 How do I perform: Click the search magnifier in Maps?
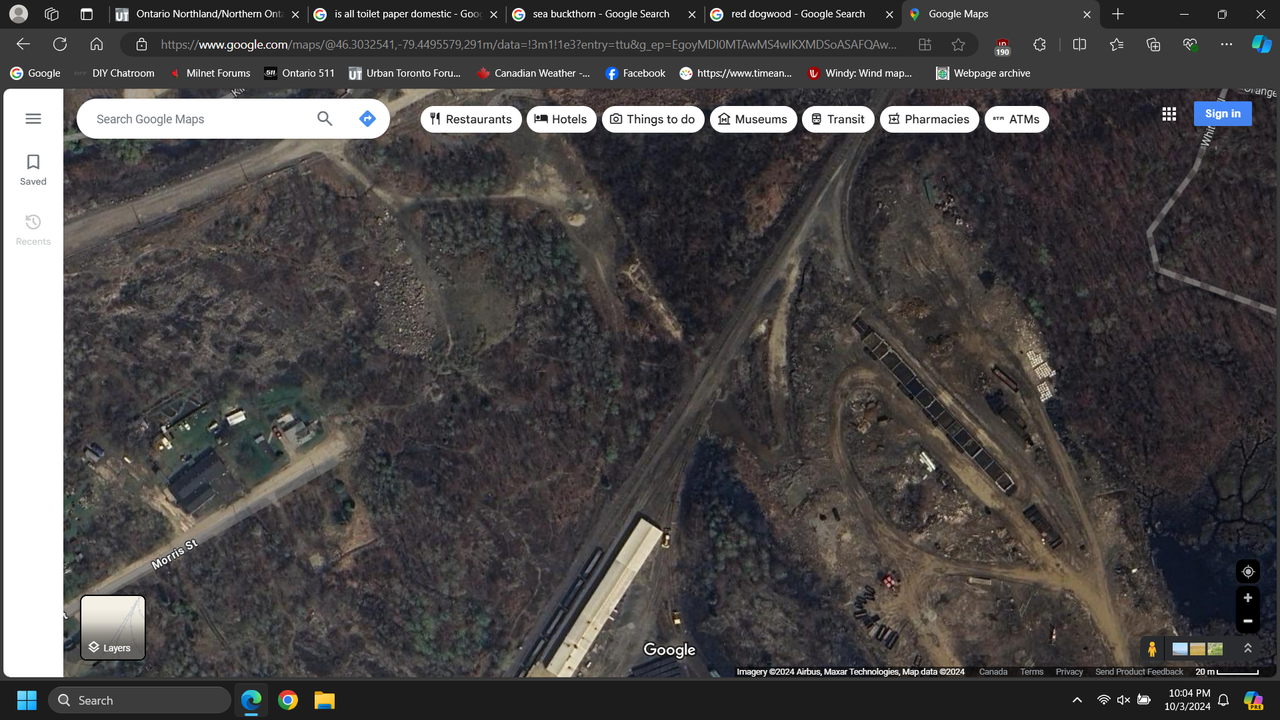(x=324, y=119)
